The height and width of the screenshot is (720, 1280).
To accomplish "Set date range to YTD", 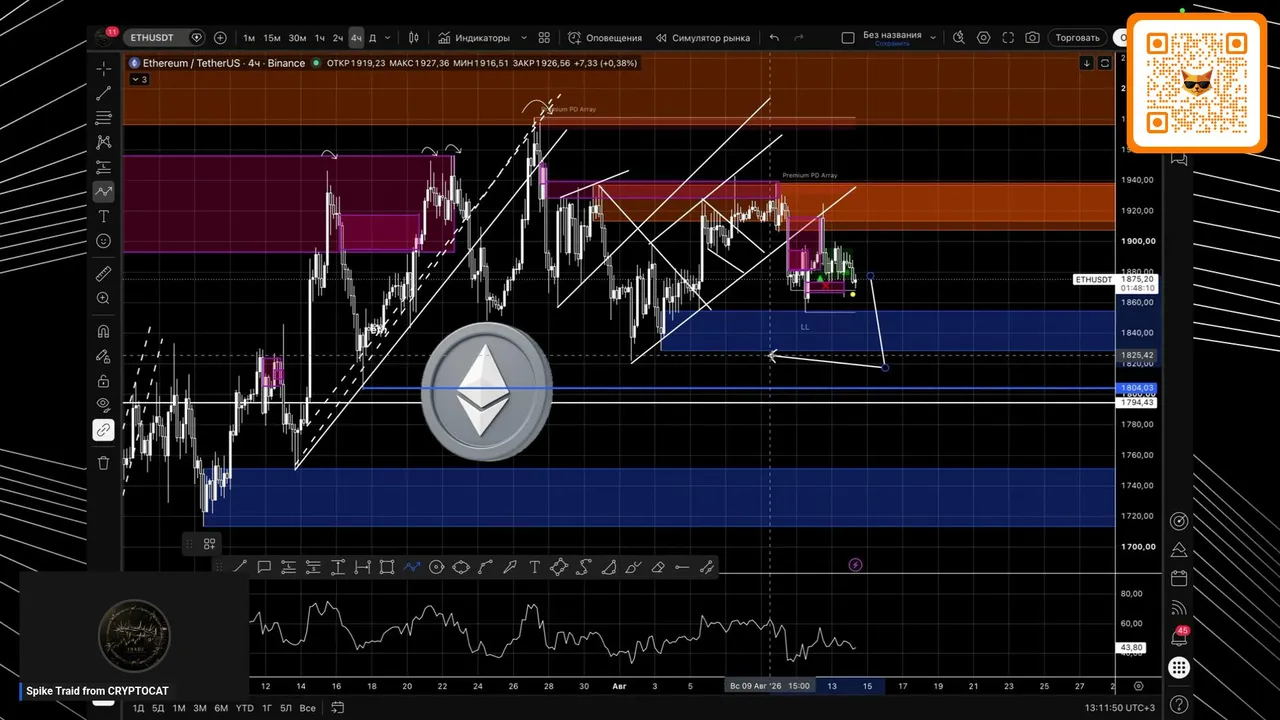I will [244, 708].
